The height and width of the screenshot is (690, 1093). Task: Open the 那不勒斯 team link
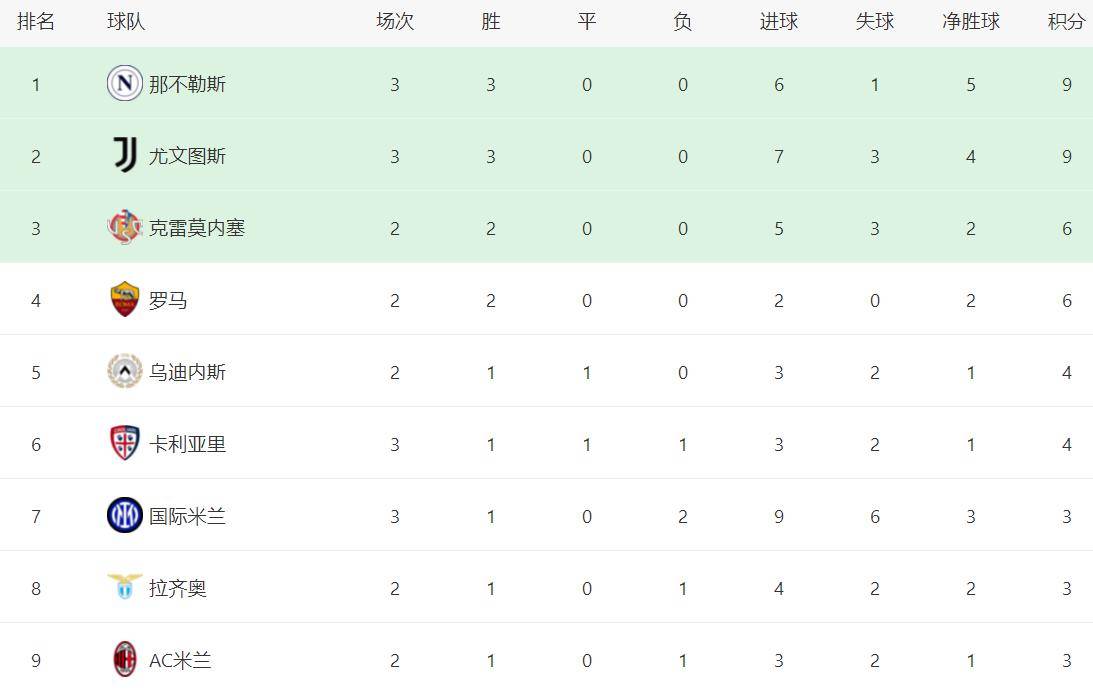pyautogui.click(x=187, y=84)
